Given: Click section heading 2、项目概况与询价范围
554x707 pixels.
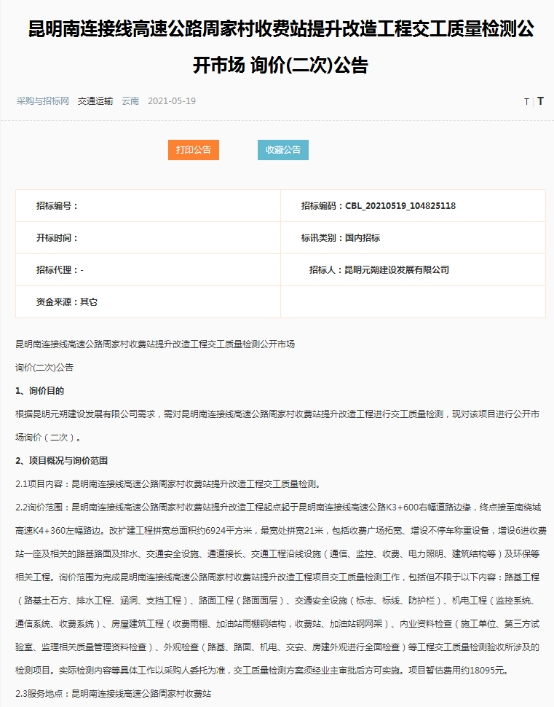Looking at the screenshot, I should pos(62,461).
